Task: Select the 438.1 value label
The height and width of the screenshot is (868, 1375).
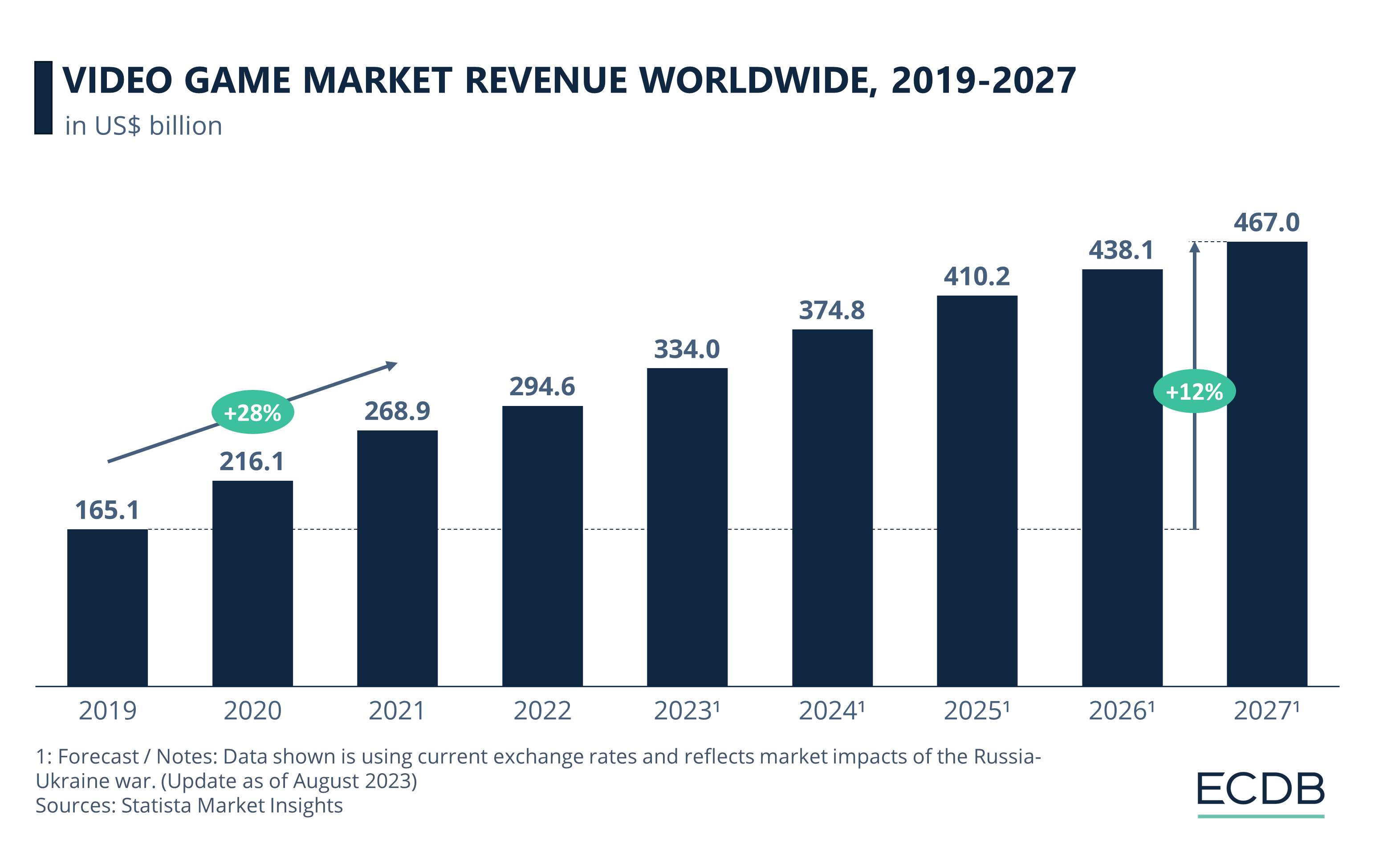Action: (x=1122, y=250)
